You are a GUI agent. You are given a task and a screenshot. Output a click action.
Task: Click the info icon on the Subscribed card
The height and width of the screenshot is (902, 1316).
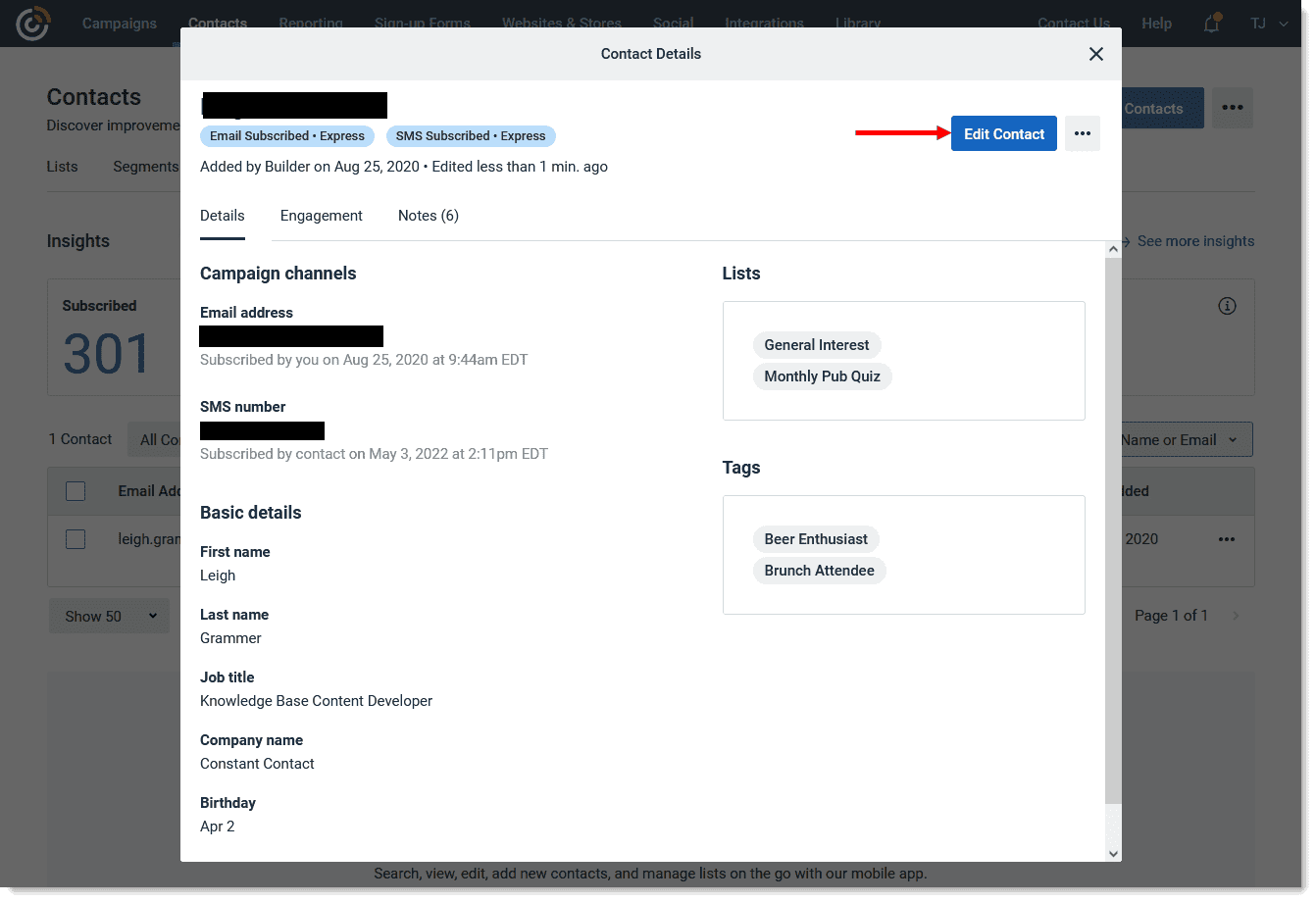pos(1227,305)
